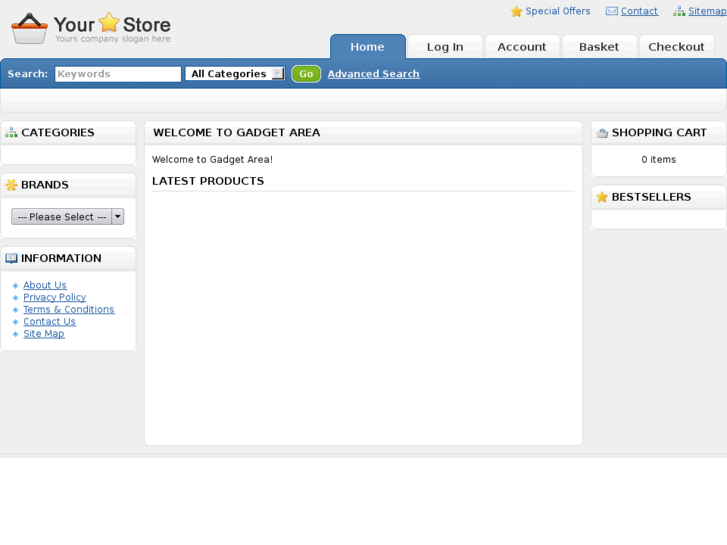Focus the Keywords search field
727x545 pixels.
118,74
